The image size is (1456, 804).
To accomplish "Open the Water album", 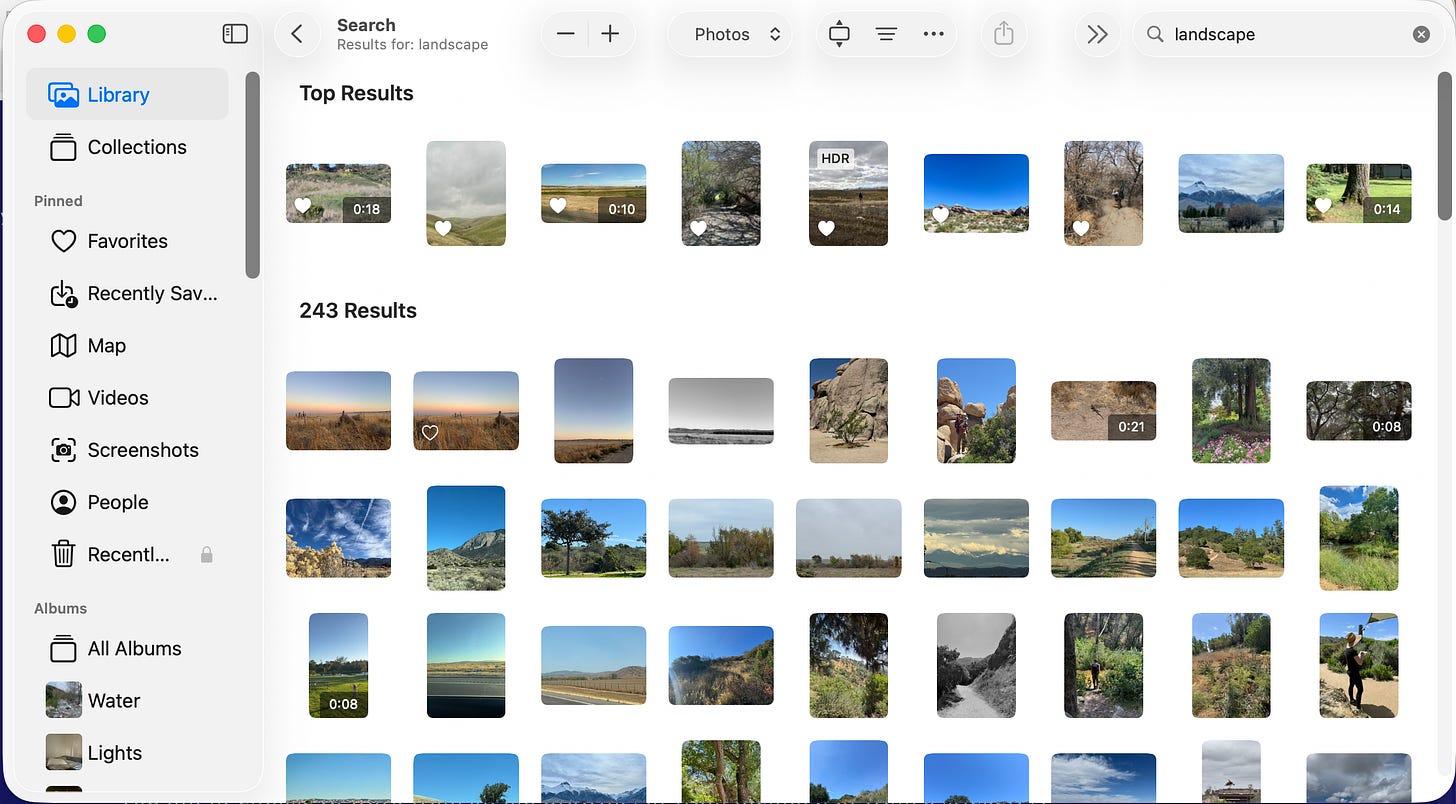I will [127, 700].
